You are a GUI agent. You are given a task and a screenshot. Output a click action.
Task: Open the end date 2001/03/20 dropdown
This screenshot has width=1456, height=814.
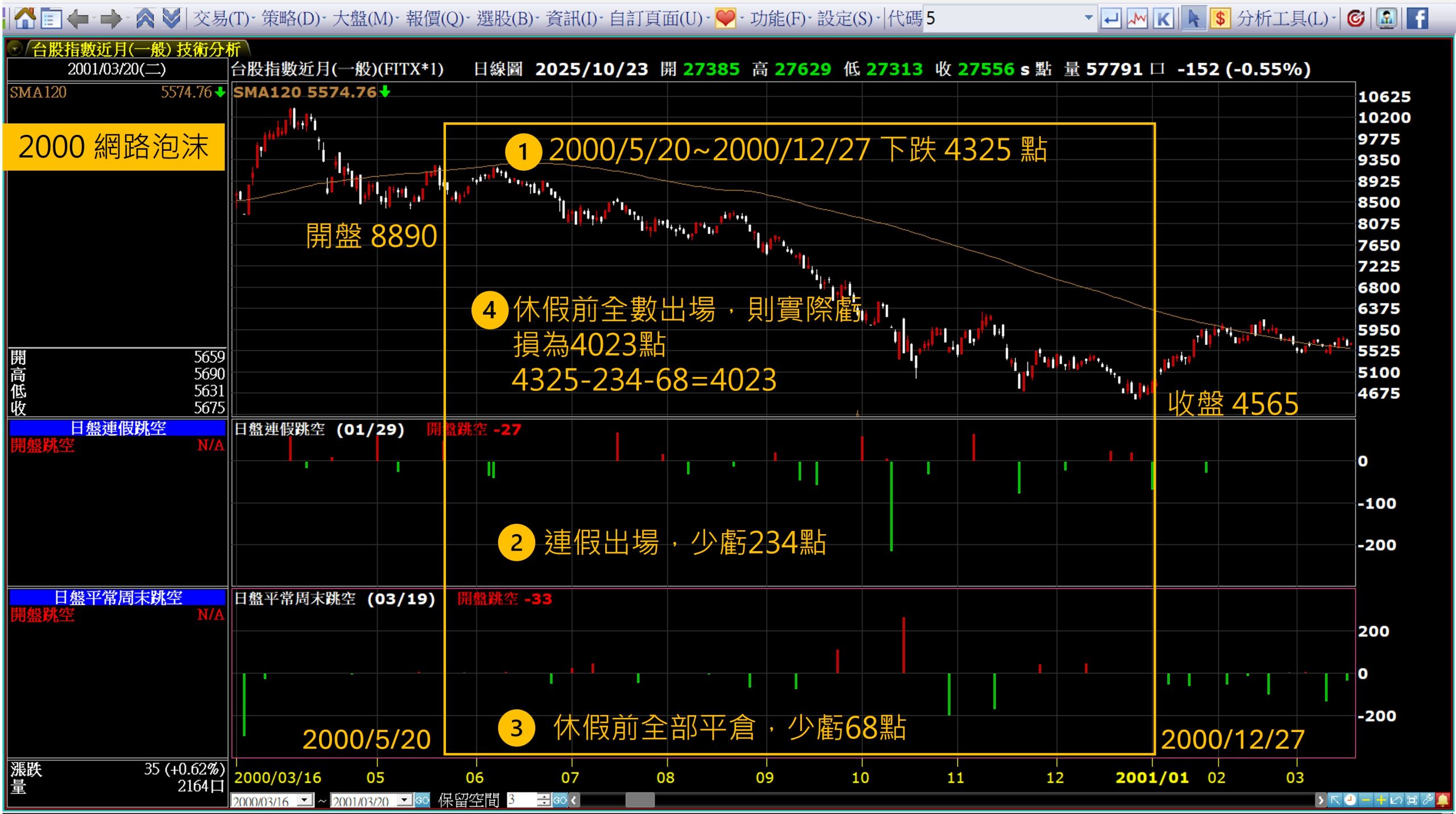pyautogui.click(x=404, y=800)
